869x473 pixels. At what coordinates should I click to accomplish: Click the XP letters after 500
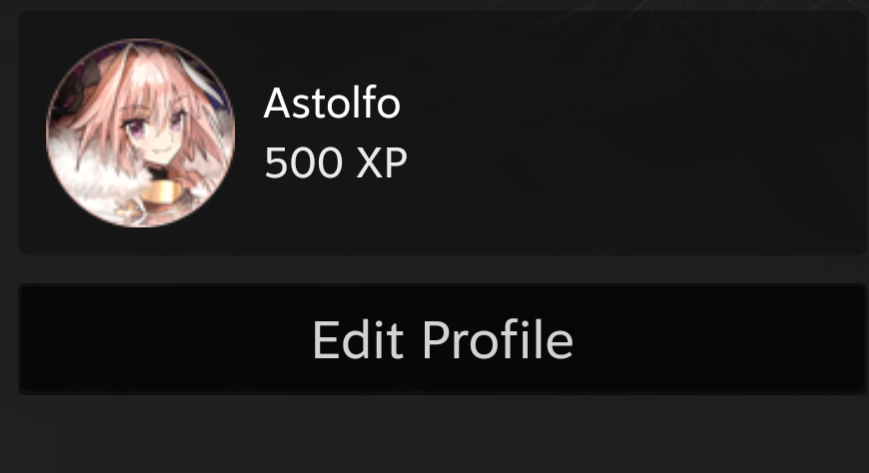[x=382, y=162]
